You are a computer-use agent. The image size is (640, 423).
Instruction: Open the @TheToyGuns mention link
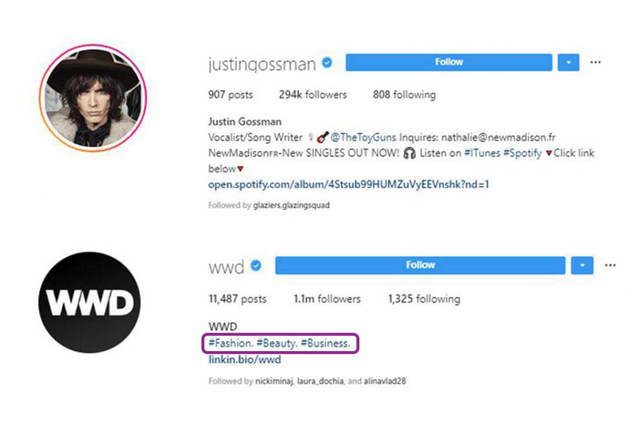363,138
